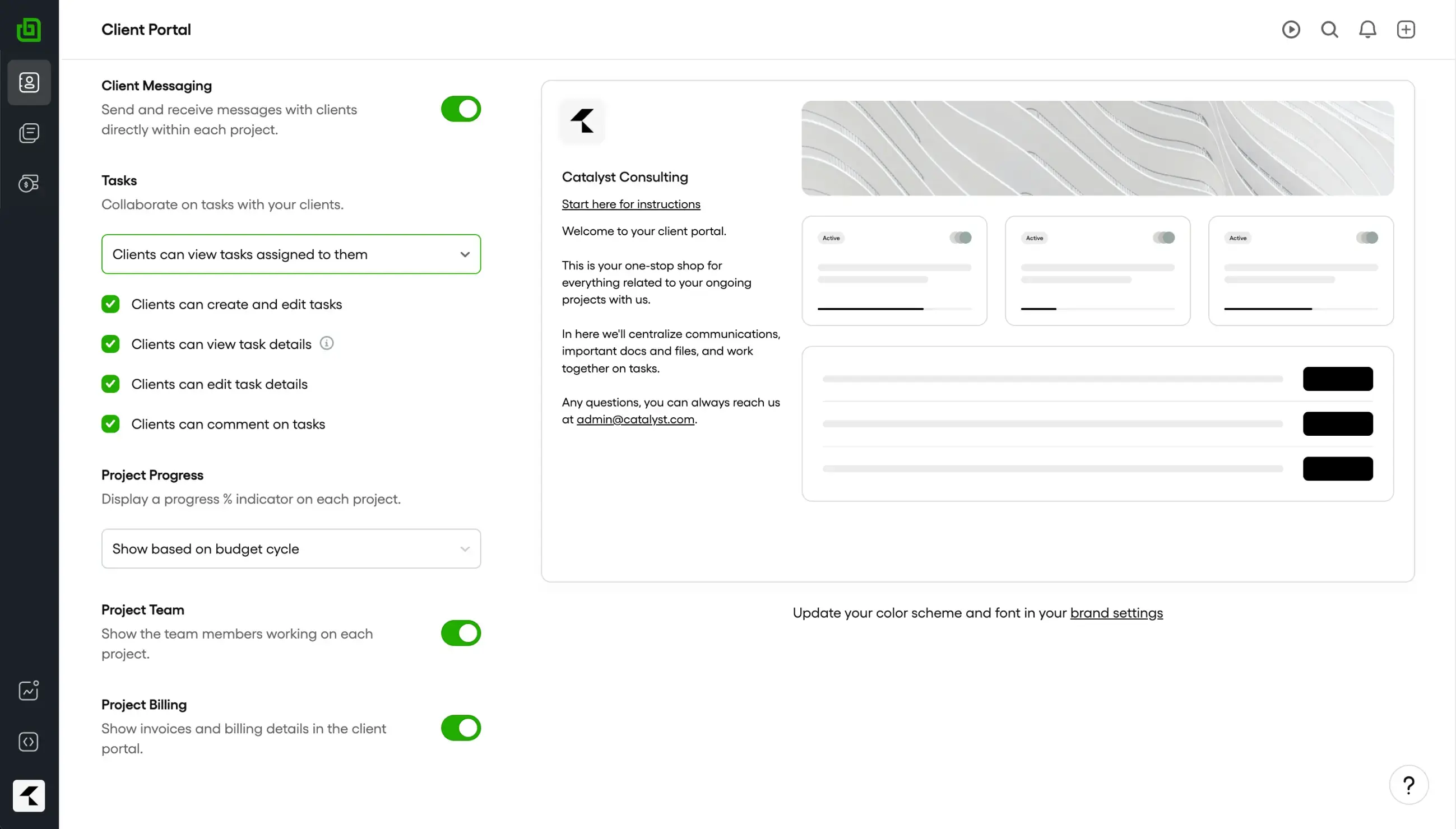The width and height of the screenshot is (1456, 829).
Task: Toggle the Active switch on the first preview card
Action: click(x=961, y=237)
